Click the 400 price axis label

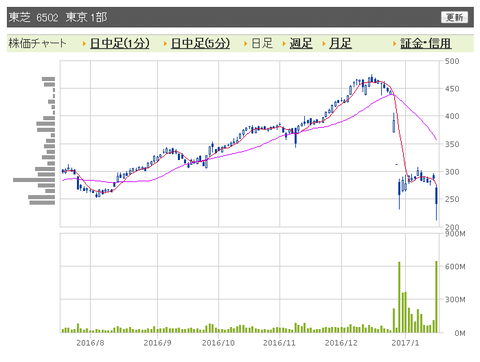click(x=452, y=116)
